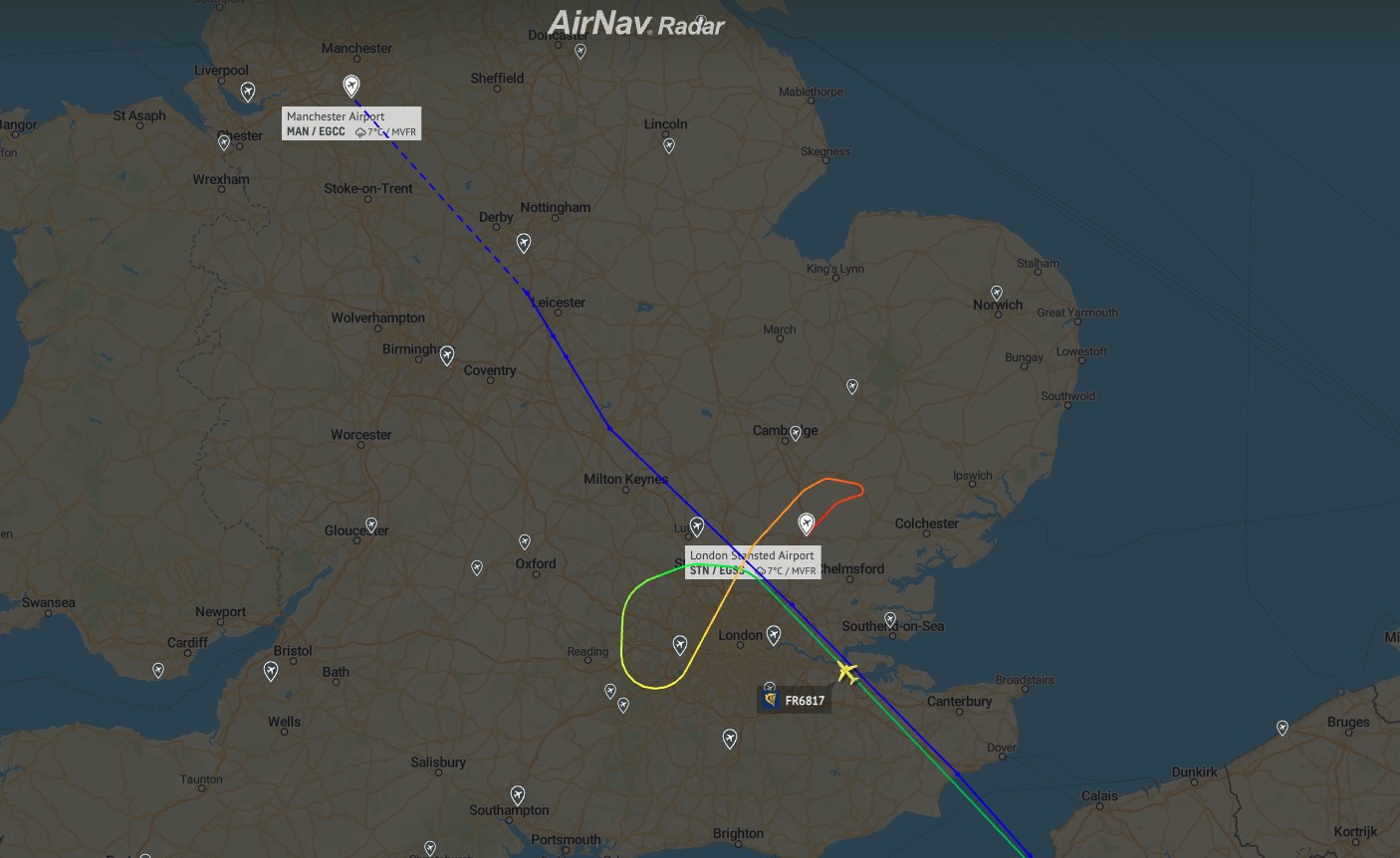This screenshot has height=858, width=1400.
Task: Click the Luton airport pin
Action: 697,527
